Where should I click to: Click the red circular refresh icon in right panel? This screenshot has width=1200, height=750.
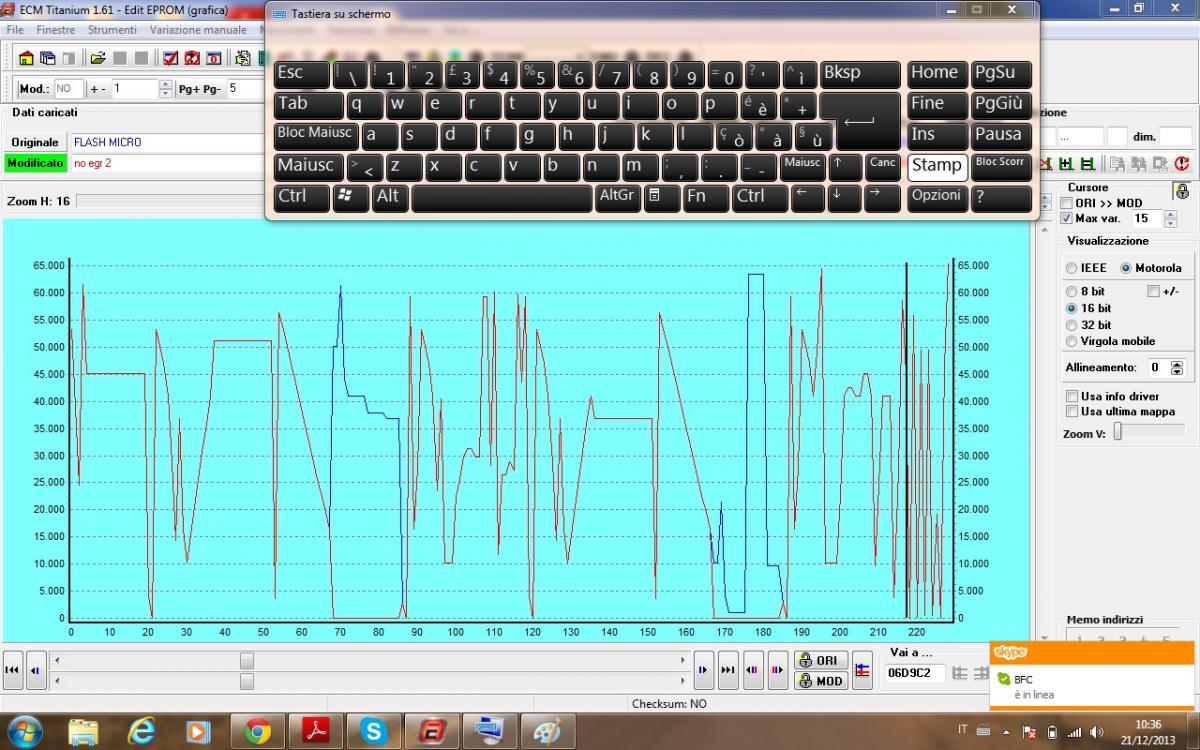[1181, 164]
